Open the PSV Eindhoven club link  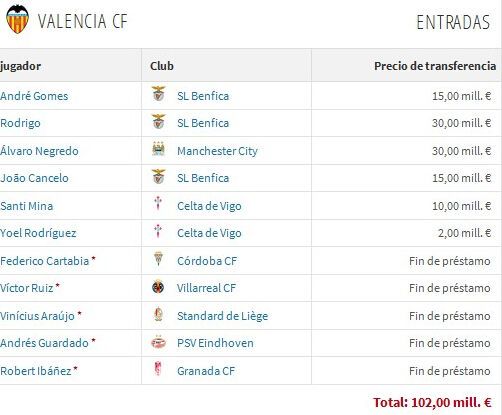(x=215, y=343)
